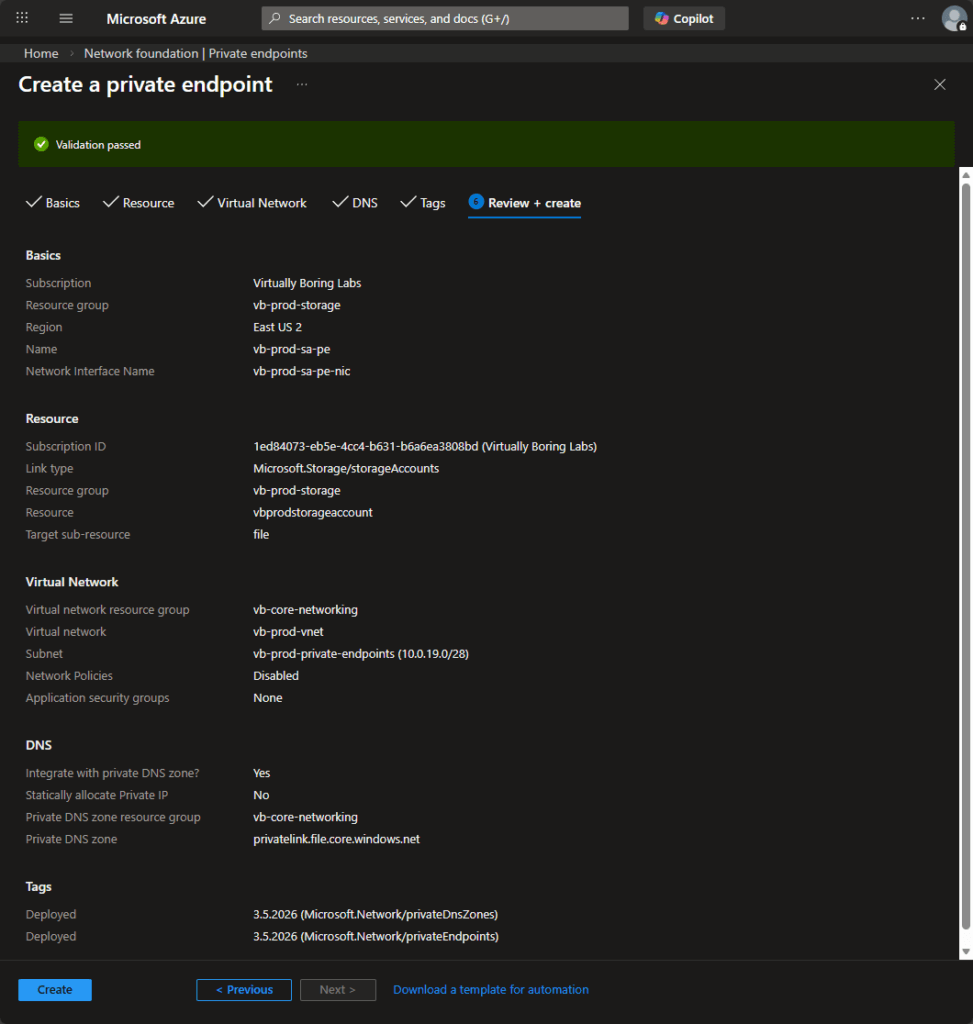
Task: Click the Previous button
Action: coord(244,989)
